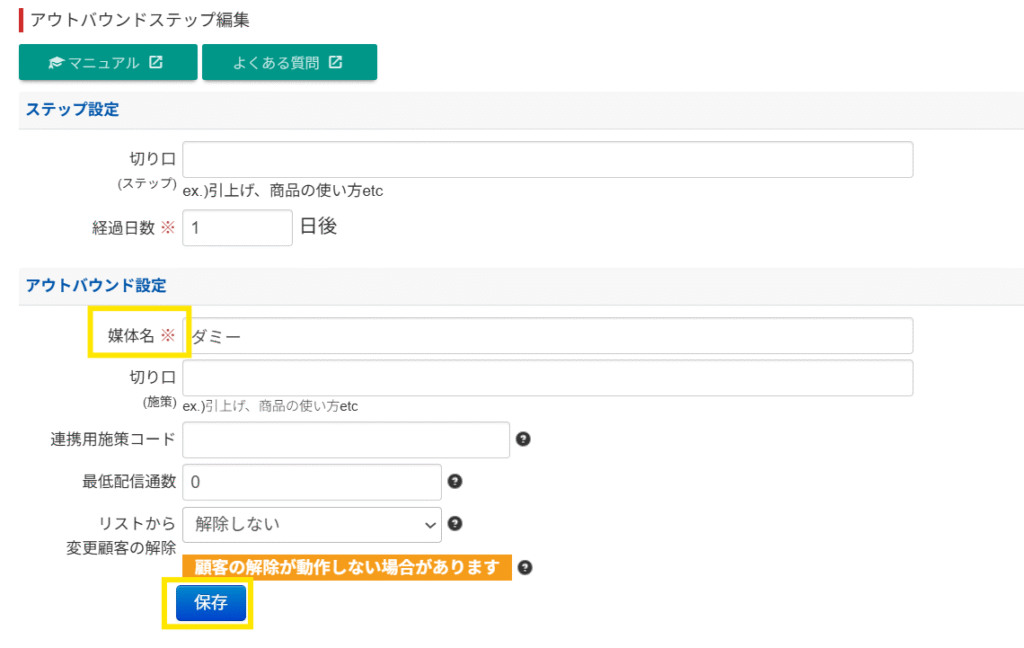Screen dimensions: 1024x648
Task: Select the 媒体名 field containing ダミー
Action: 547,336
